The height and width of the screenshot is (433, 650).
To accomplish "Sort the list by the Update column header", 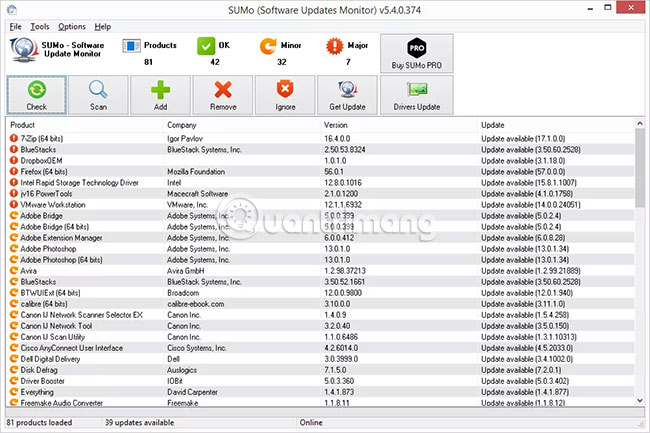I will coord(556,125).
